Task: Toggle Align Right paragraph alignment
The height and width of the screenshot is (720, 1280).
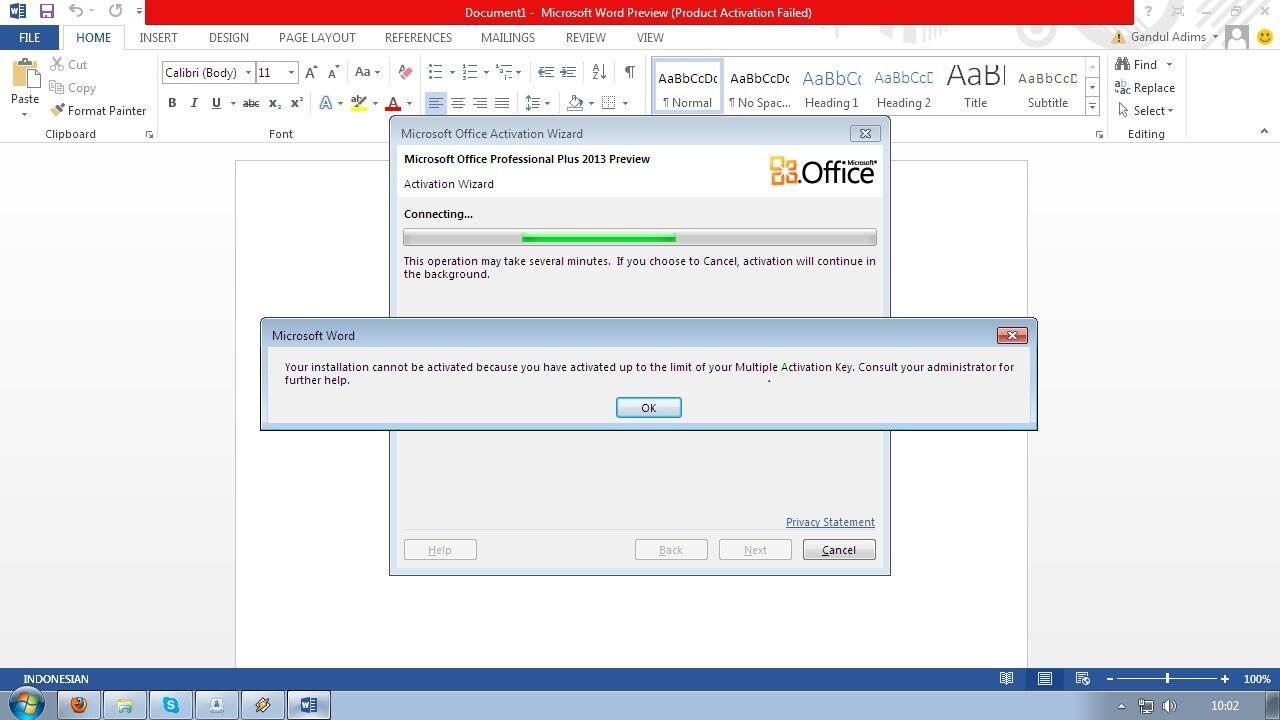Action: point(480,103)
